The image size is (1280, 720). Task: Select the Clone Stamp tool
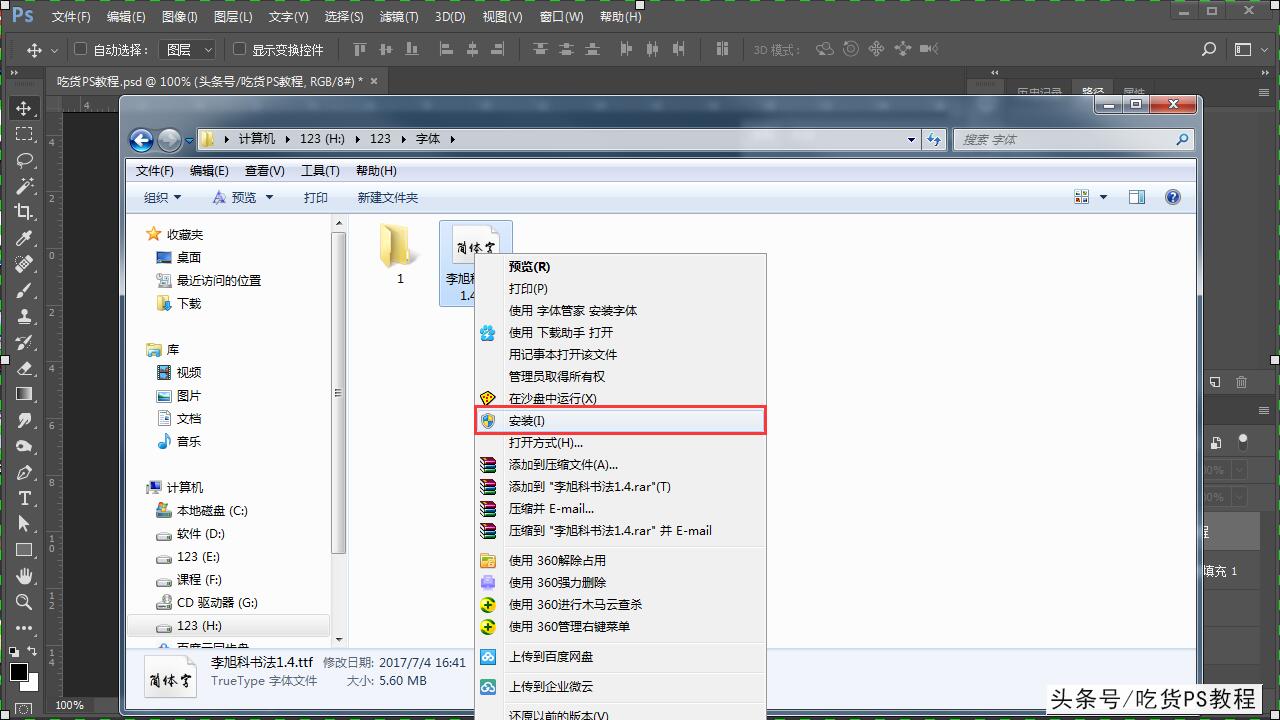pos(24,316)
